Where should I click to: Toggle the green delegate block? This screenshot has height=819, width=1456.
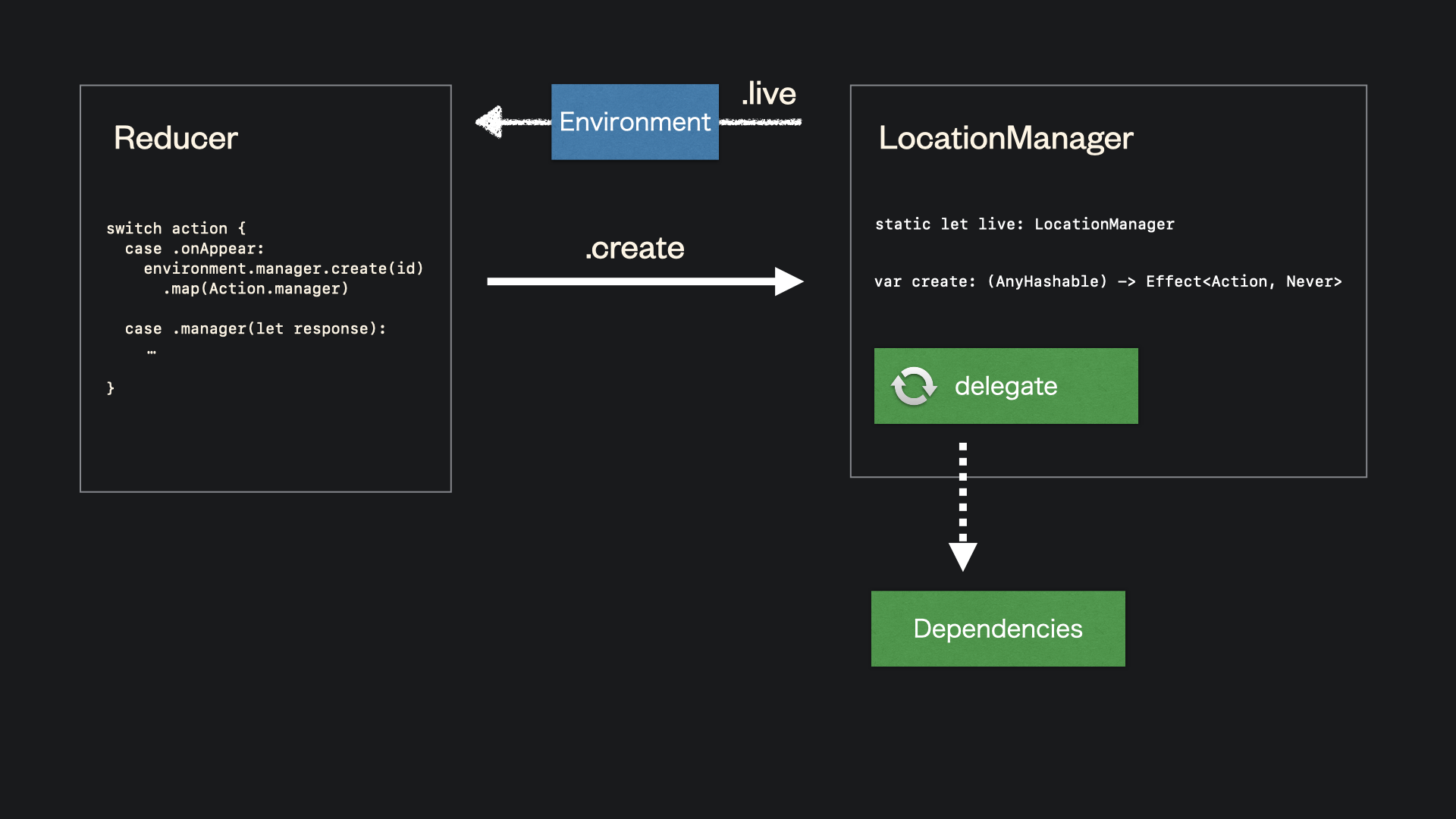[x=1006, y=385]
